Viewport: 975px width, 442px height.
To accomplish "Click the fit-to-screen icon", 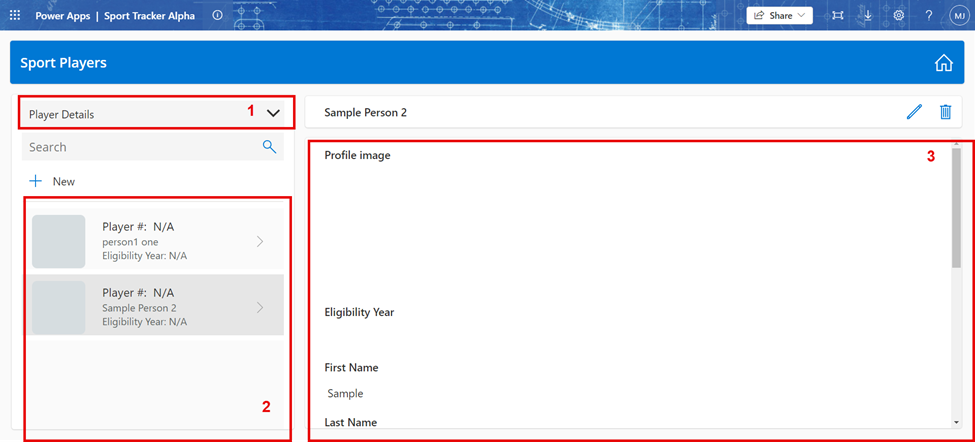I will (x=837, y=16).
